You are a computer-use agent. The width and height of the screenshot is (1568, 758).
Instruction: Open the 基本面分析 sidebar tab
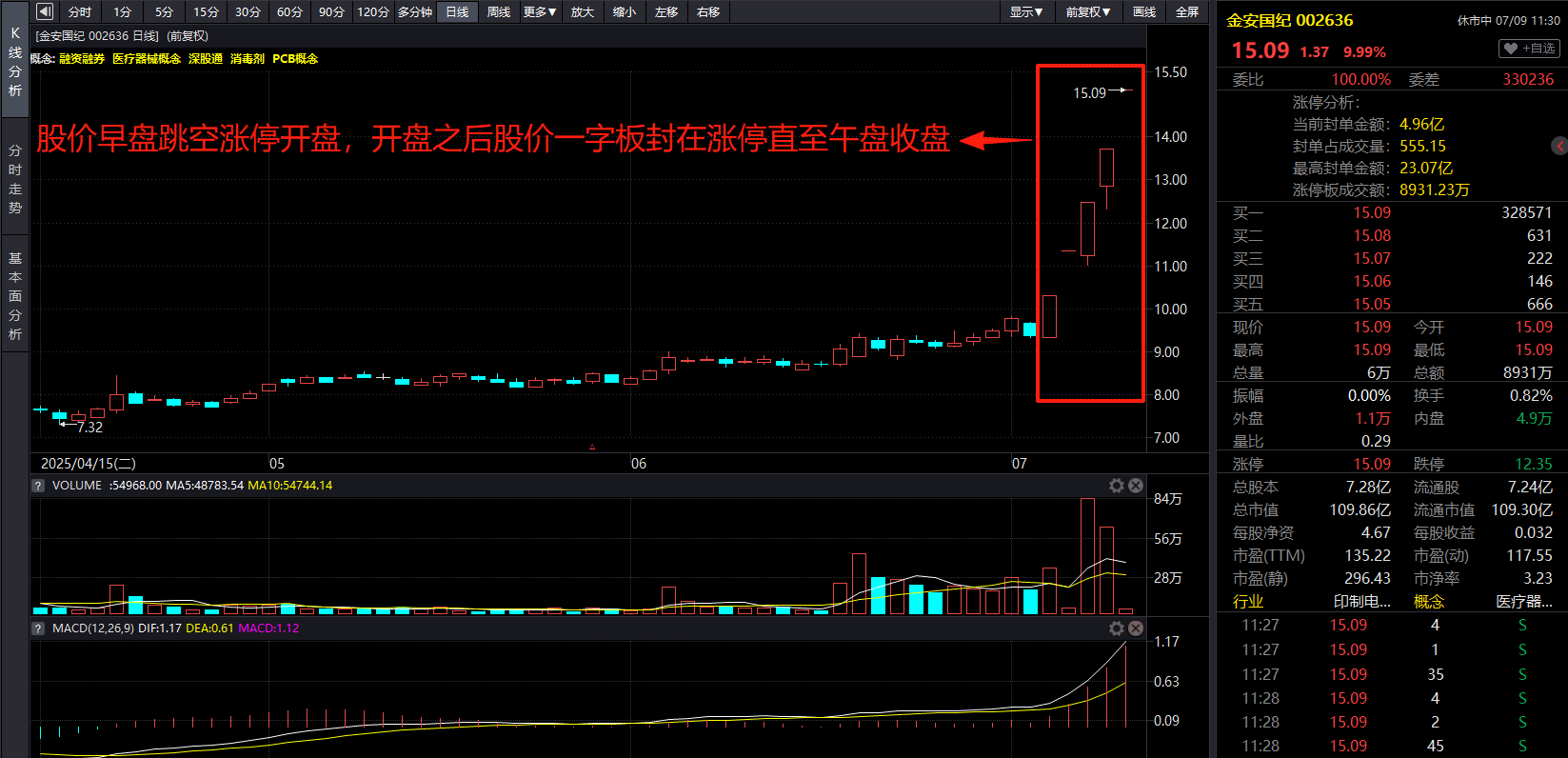coord(14,296)
